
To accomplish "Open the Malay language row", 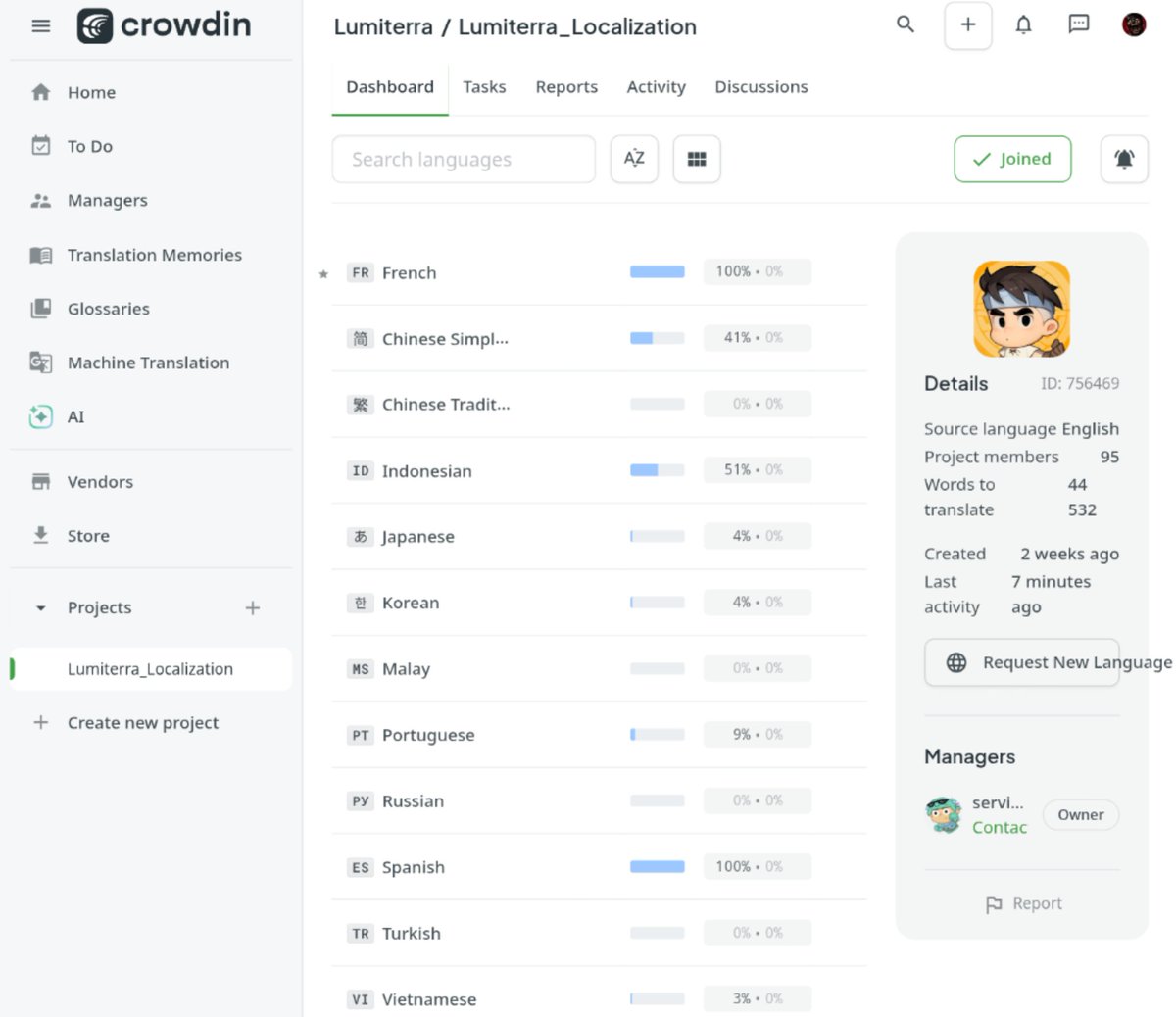I will (x=599, y=669).
